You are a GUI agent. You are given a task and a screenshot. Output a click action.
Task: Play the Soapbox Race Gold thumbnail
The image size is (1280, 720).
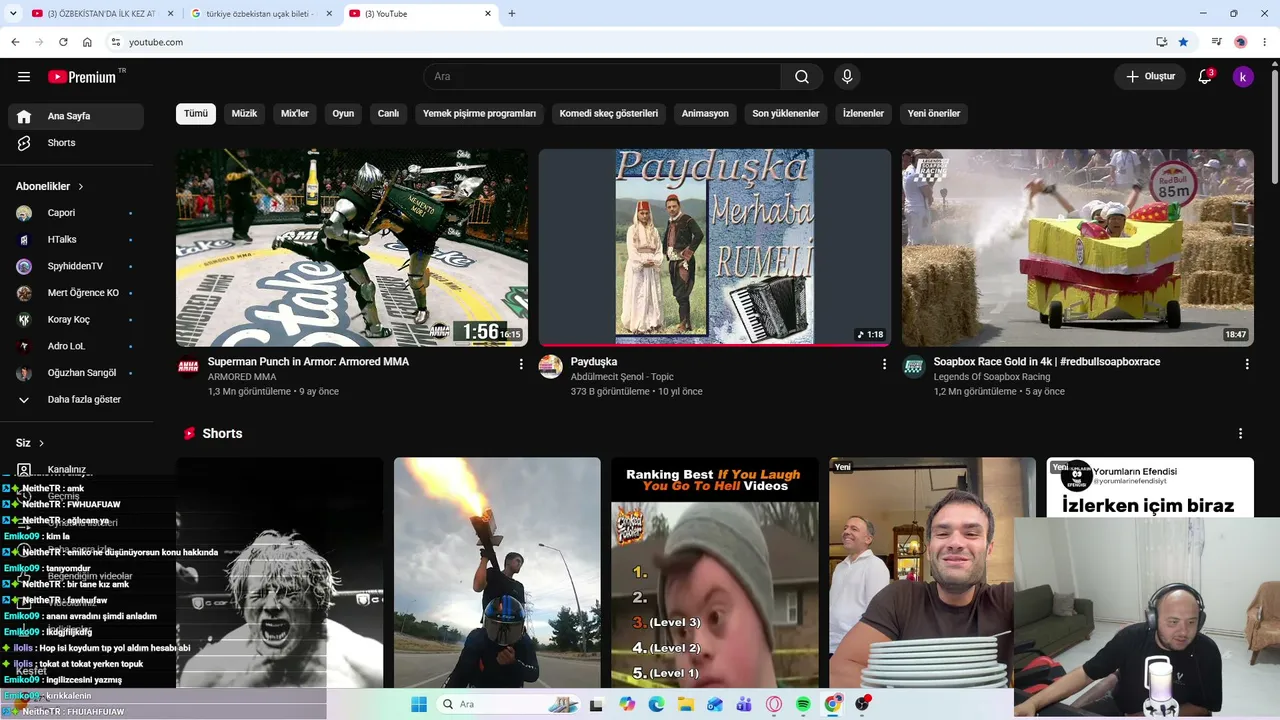pos(1078,248)
